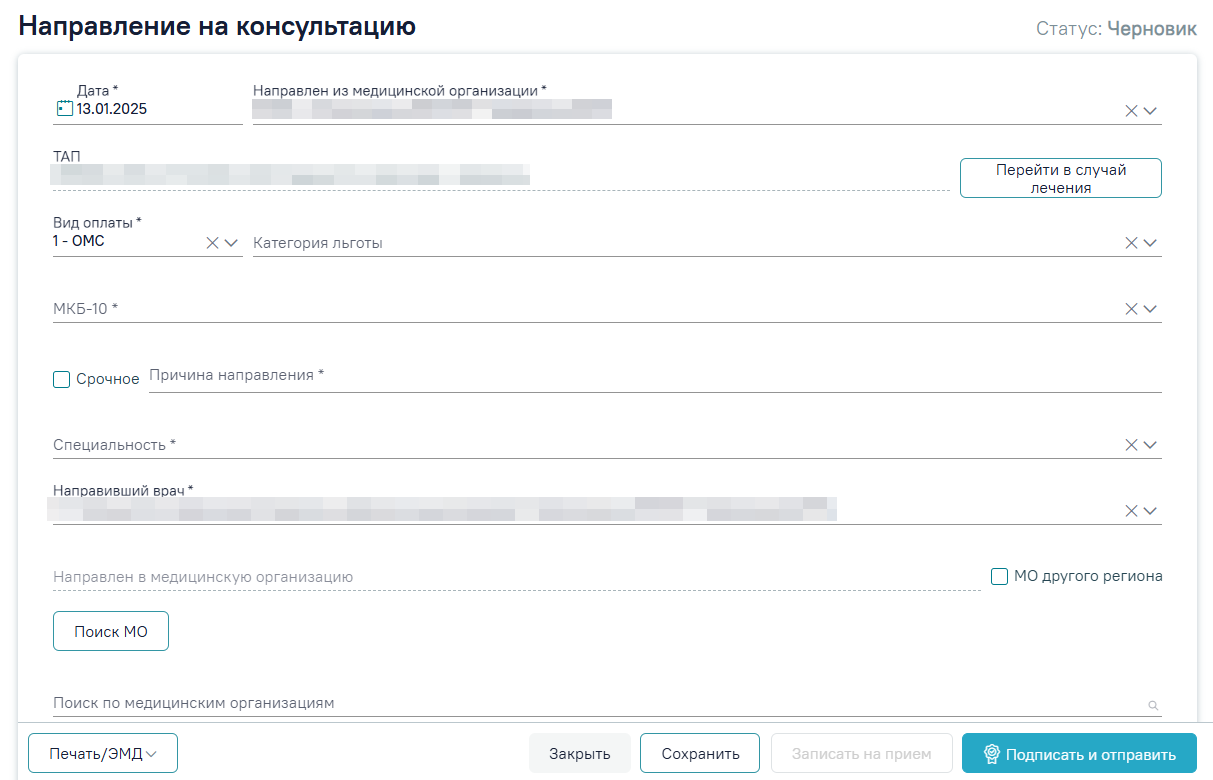Click the heading Направление на консультацию
The height and width of the screenshot is (780, 1213).
tap(217, 27)
